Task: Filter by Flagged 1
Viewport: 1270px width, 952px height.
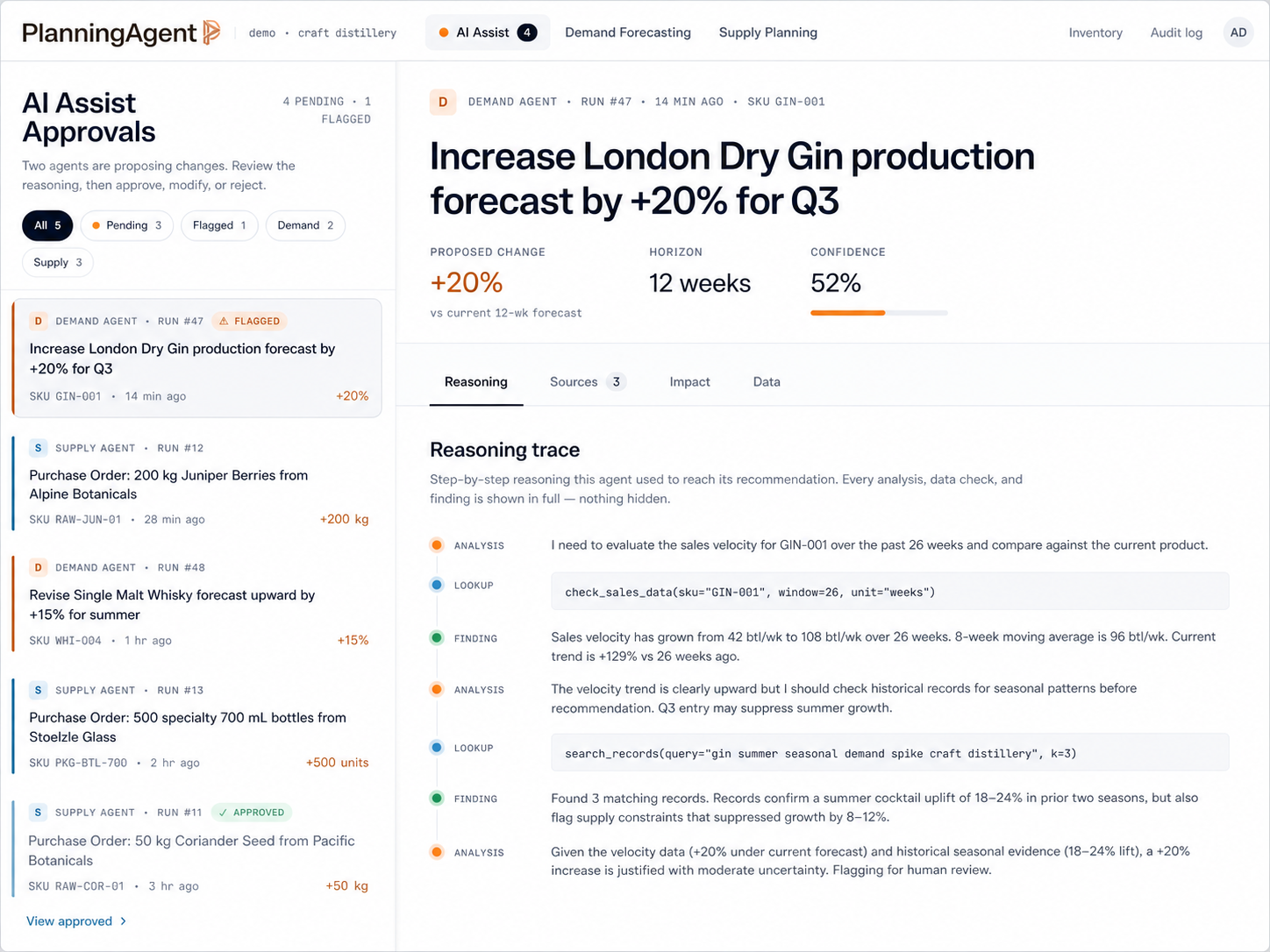Action: 219,225
